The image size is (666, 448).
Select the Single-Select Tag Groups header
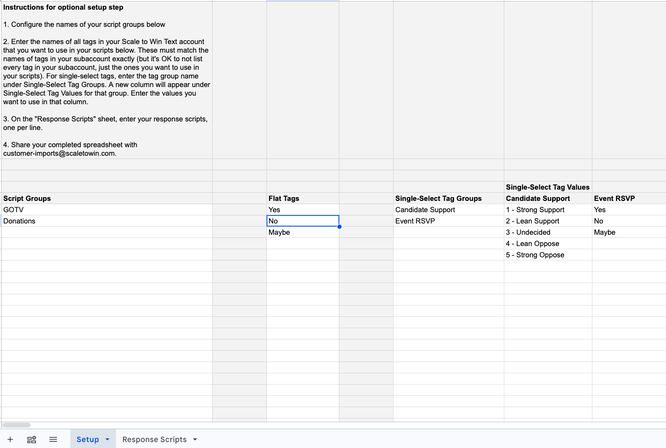[x=449, y=198]
